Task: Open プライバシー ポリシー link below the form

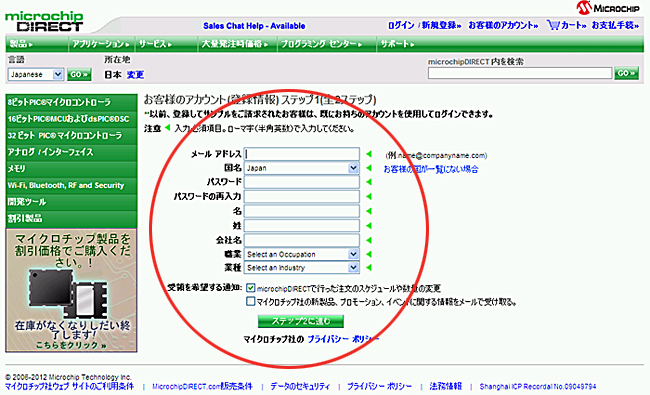Action: click(343, 339)
